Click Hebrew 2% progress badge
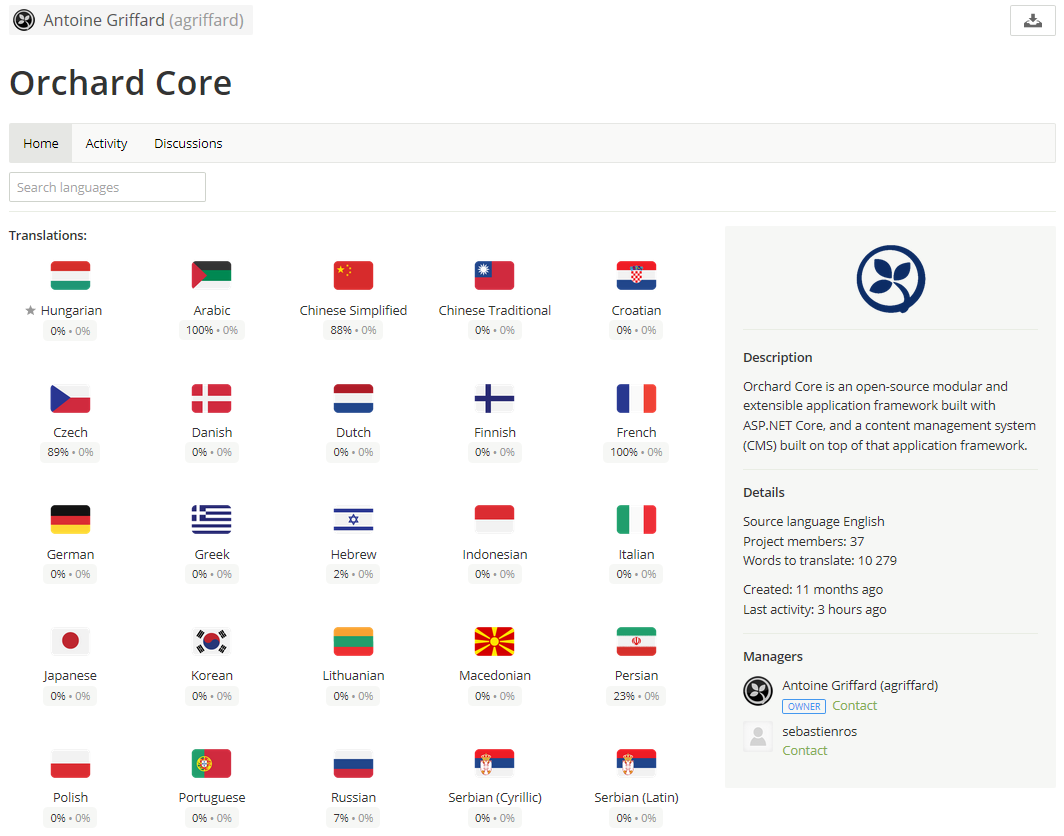1064x836 pixels. [354, 575]
